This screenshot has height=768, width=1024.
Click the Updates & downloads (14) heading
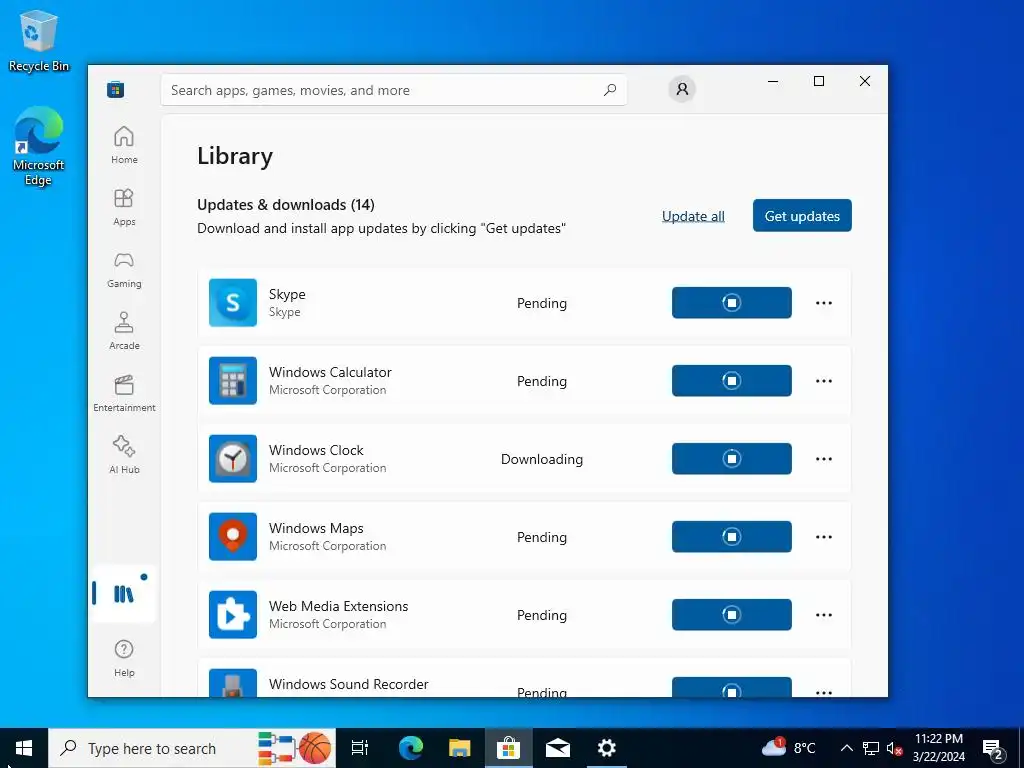click(286, 204)
